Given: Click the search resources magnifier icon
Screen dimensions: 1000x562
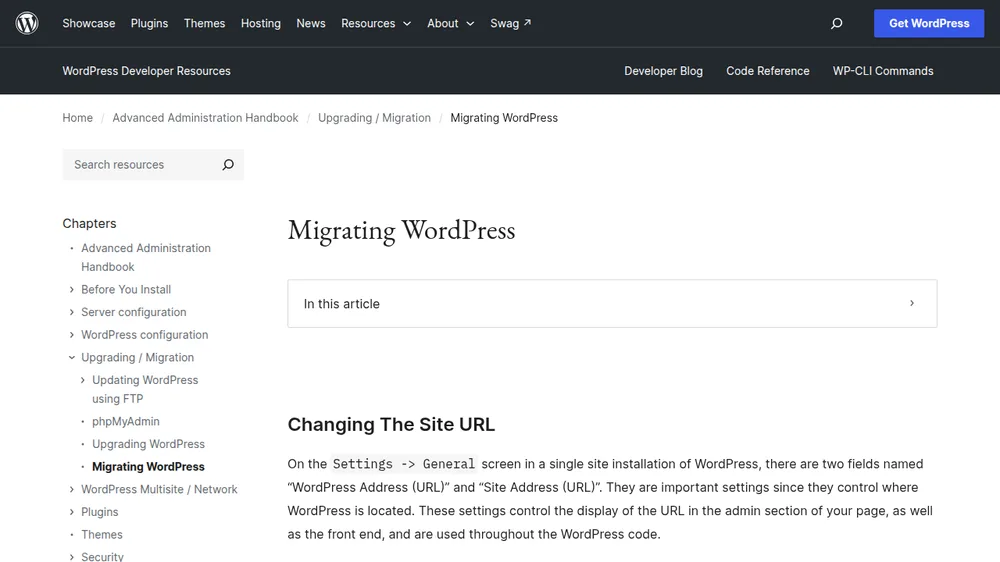Looking at the screenshot, I should (x=228, y=165).
